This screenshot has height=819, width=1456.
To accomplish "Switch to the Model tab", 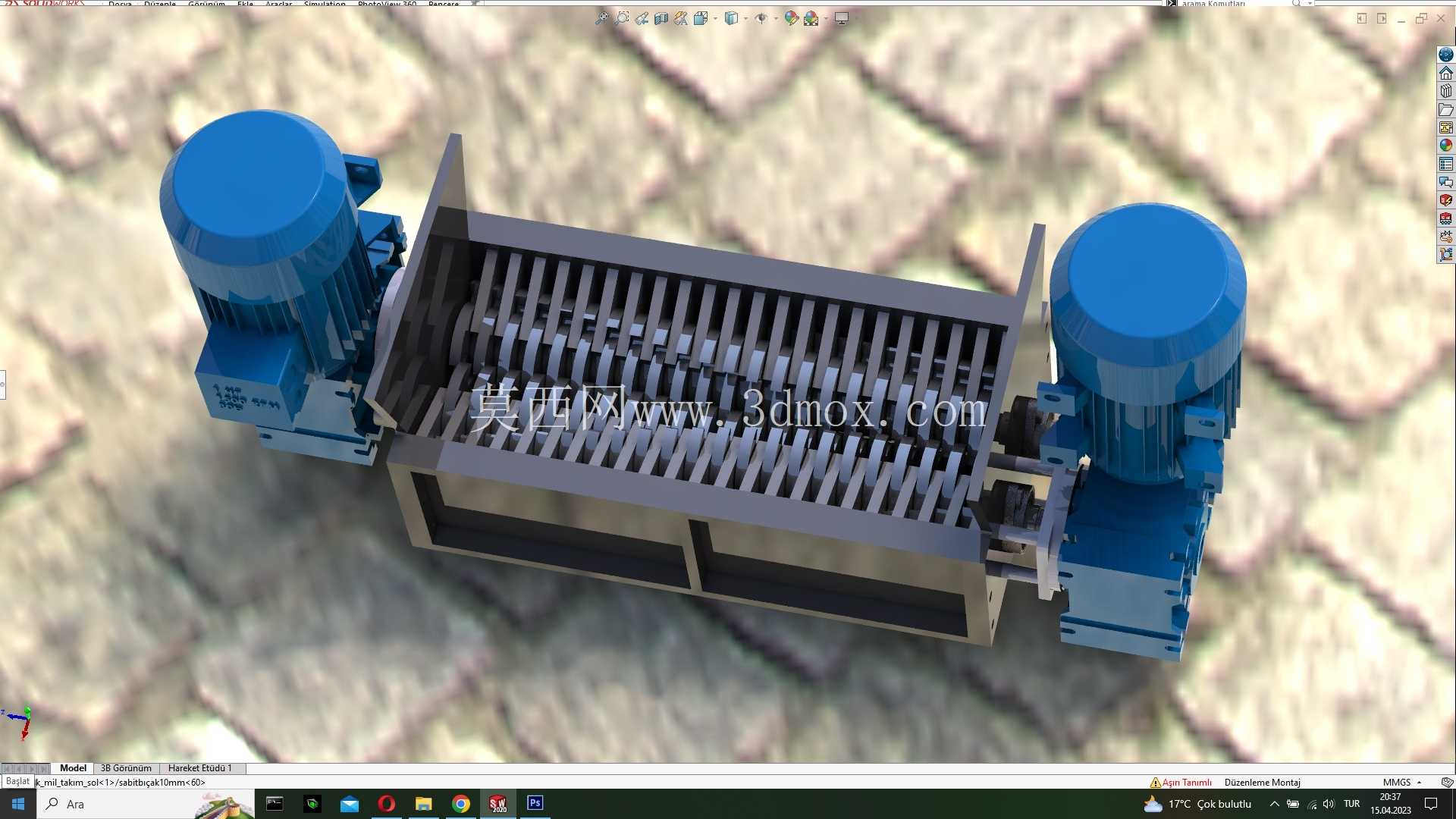I will tap(73, 768).
